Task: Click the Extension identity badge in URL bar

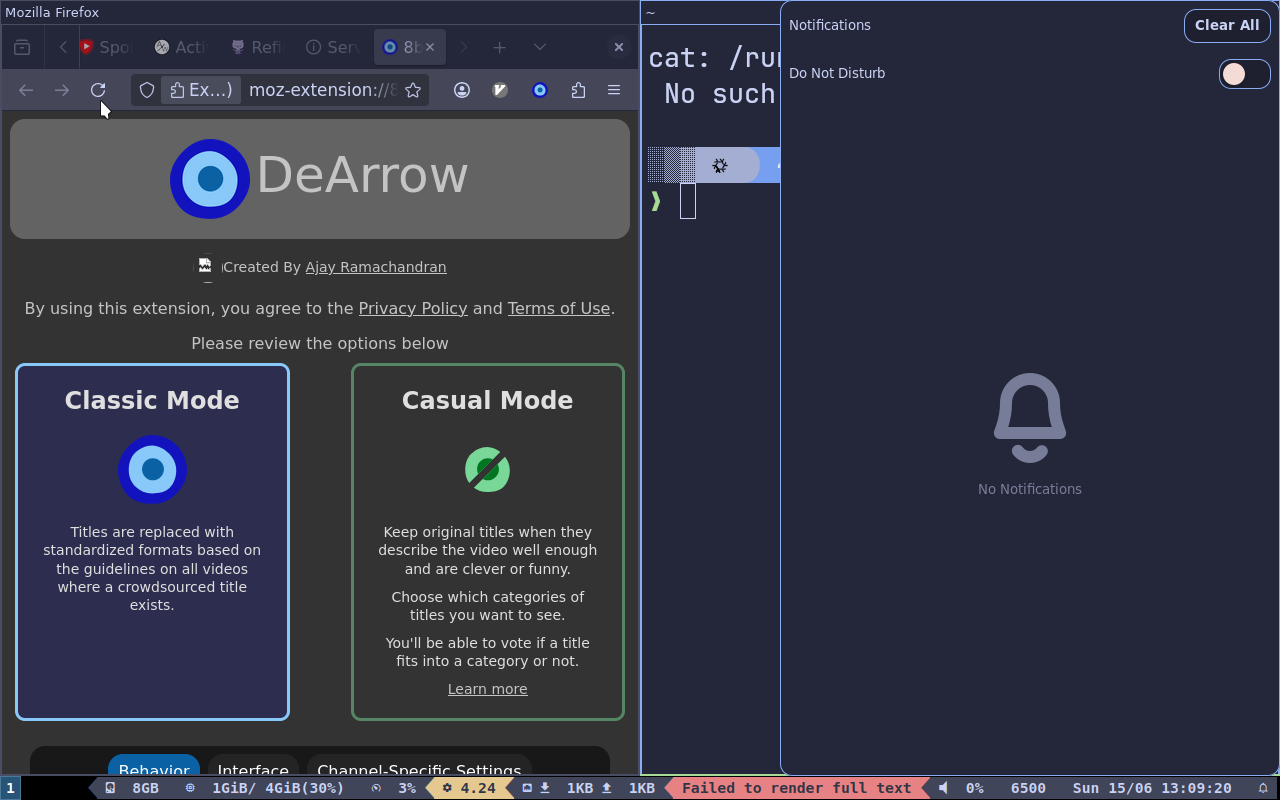Action: [201, 90]
